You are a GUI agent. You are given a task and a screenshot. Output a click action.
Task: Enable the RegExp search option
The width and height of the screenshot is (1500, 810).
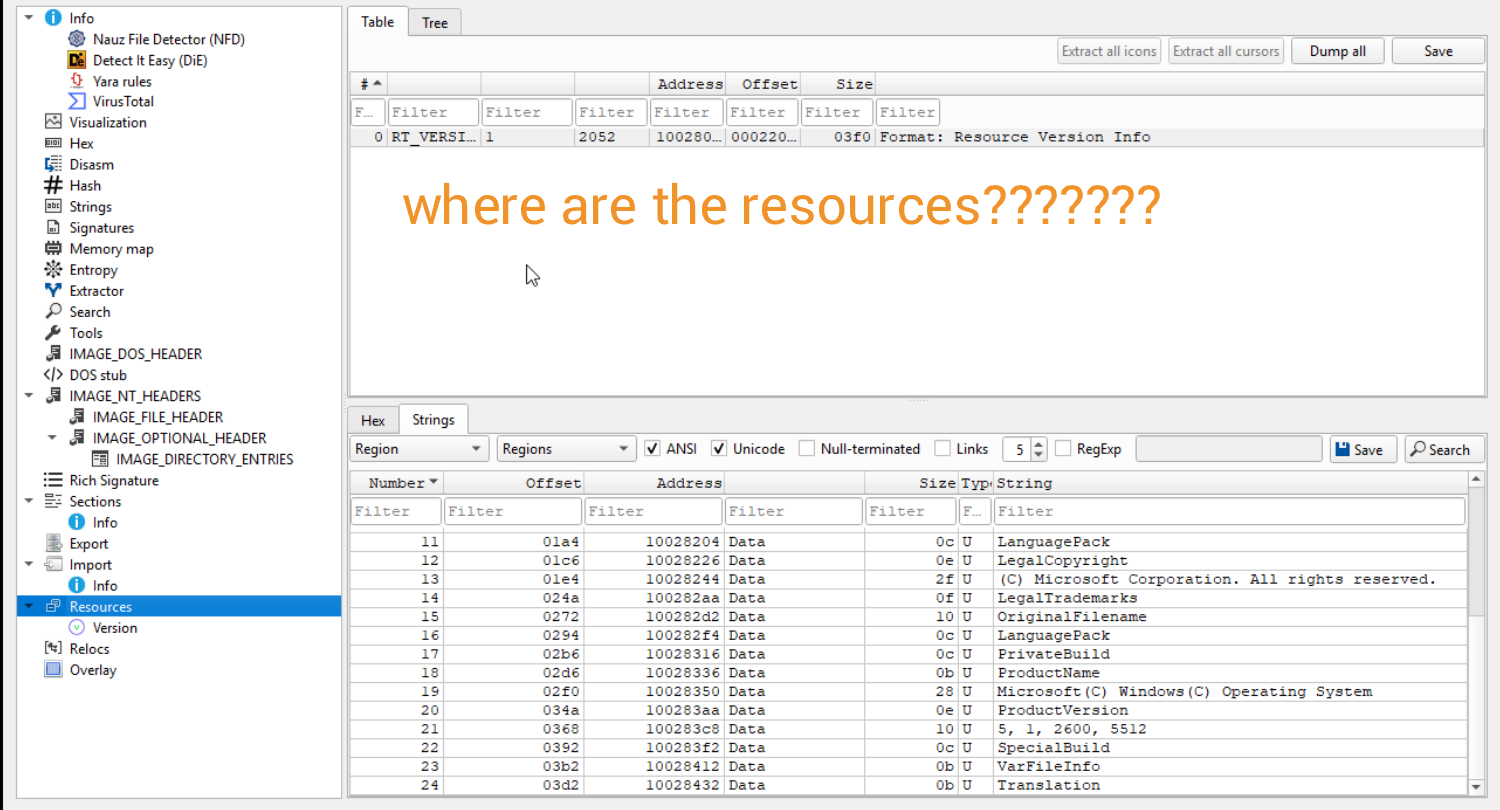point(1063,448)
